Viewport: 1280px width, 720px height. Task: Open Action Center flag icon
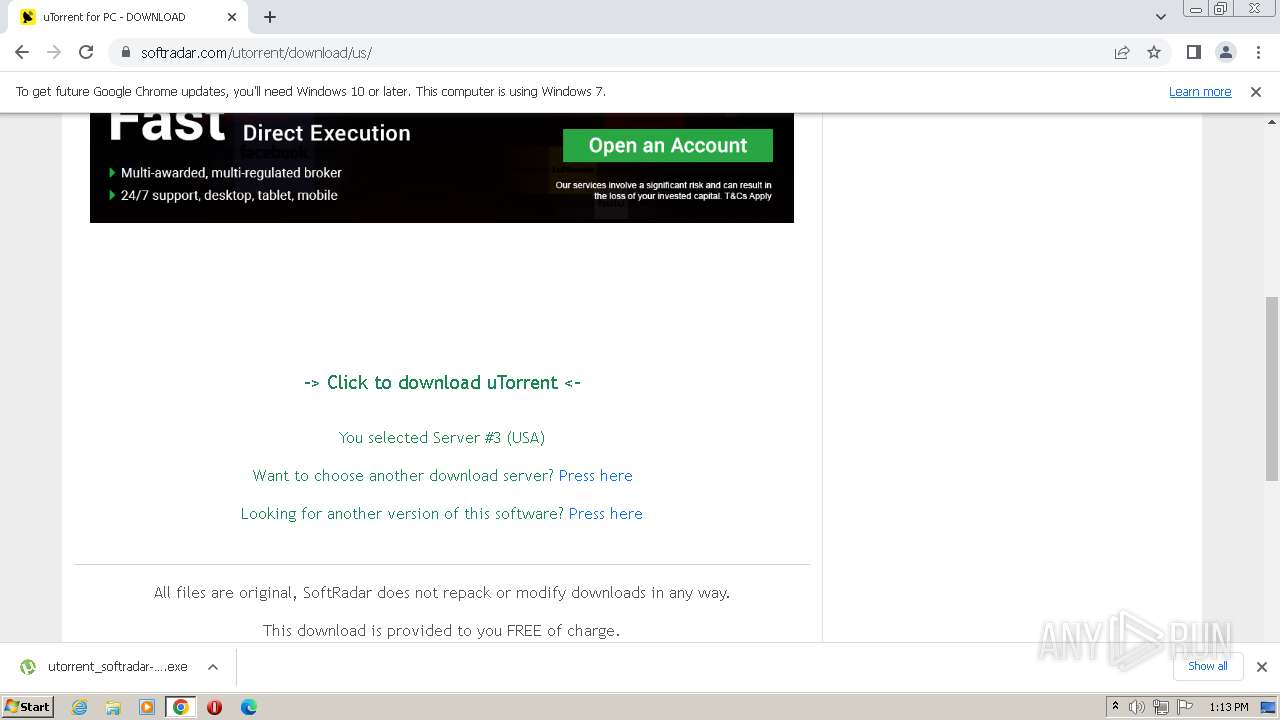pyautogui.click(x=1183, y=707)
